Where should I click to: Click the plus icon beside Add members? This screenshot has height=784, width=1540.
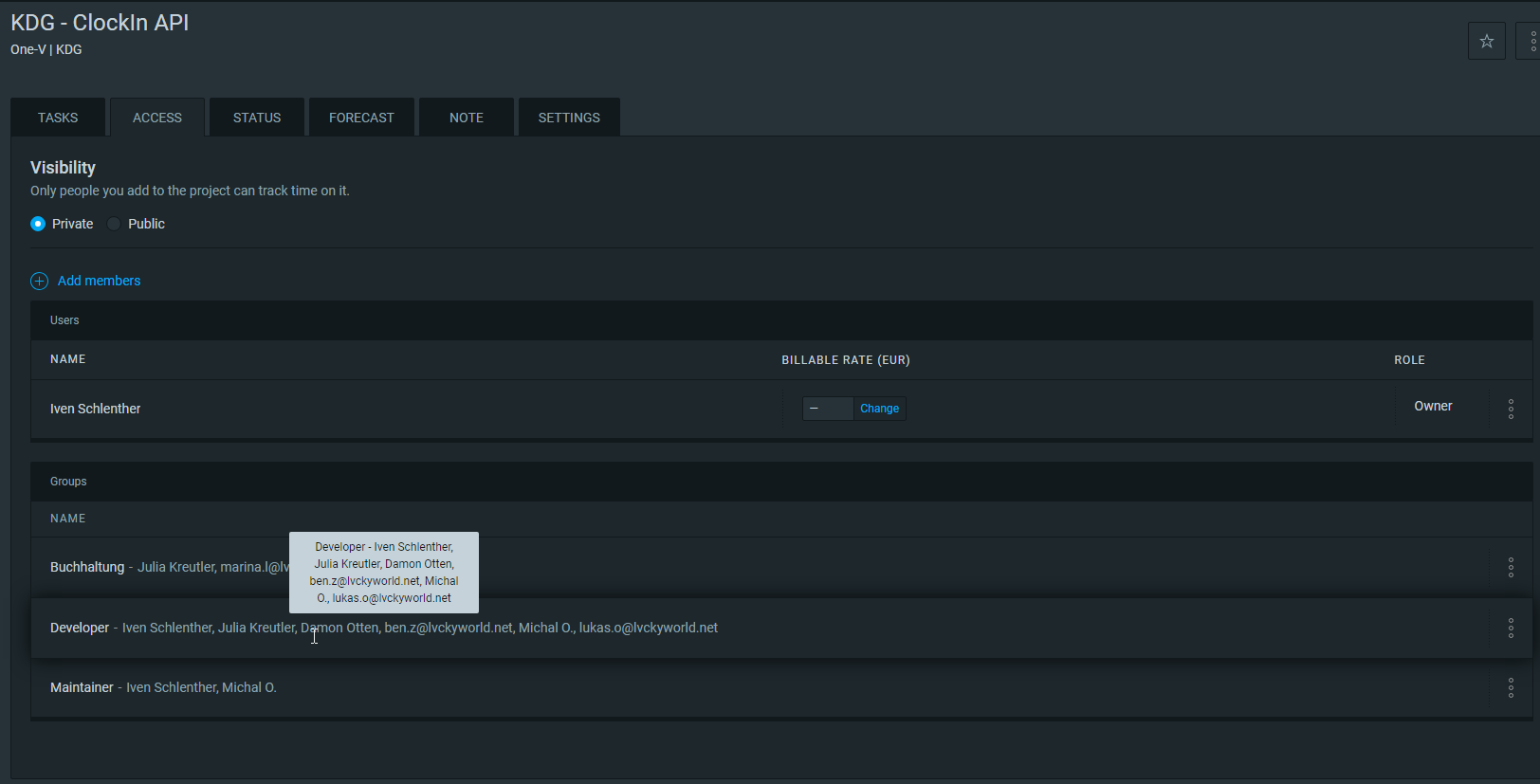(x=39, y=281)
